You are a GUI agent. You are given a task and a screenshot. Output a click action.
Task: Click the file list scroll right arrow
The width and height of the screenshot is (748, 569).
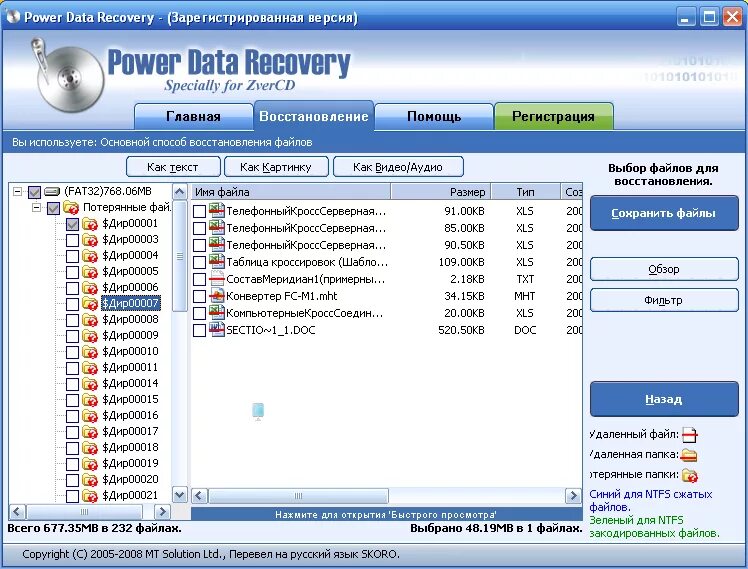click(x=573, y=496)
